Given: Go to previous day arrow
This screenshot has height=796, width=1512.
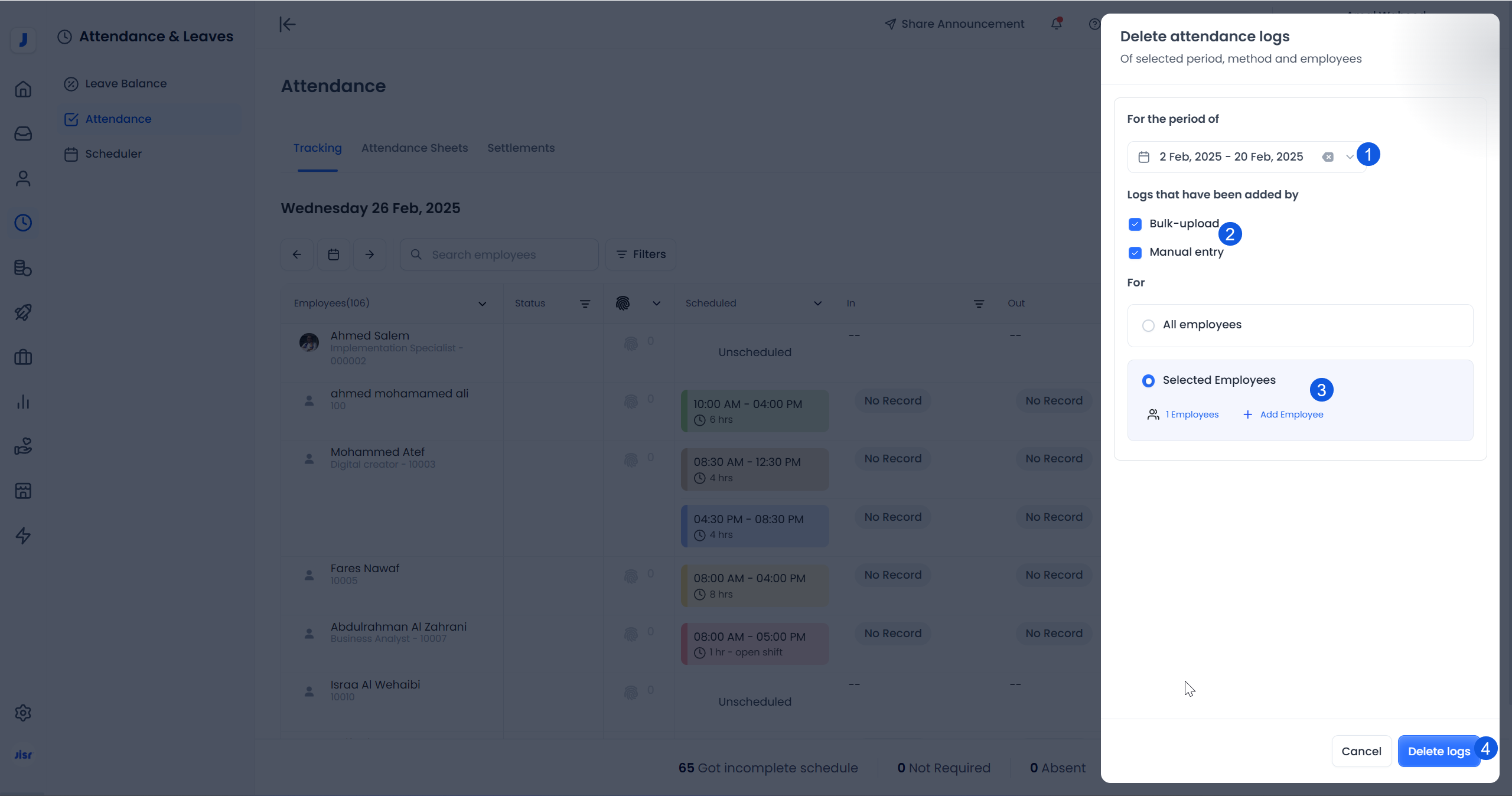Looking at the screenshot, I should pyautogui.click(x=297, y=255).
